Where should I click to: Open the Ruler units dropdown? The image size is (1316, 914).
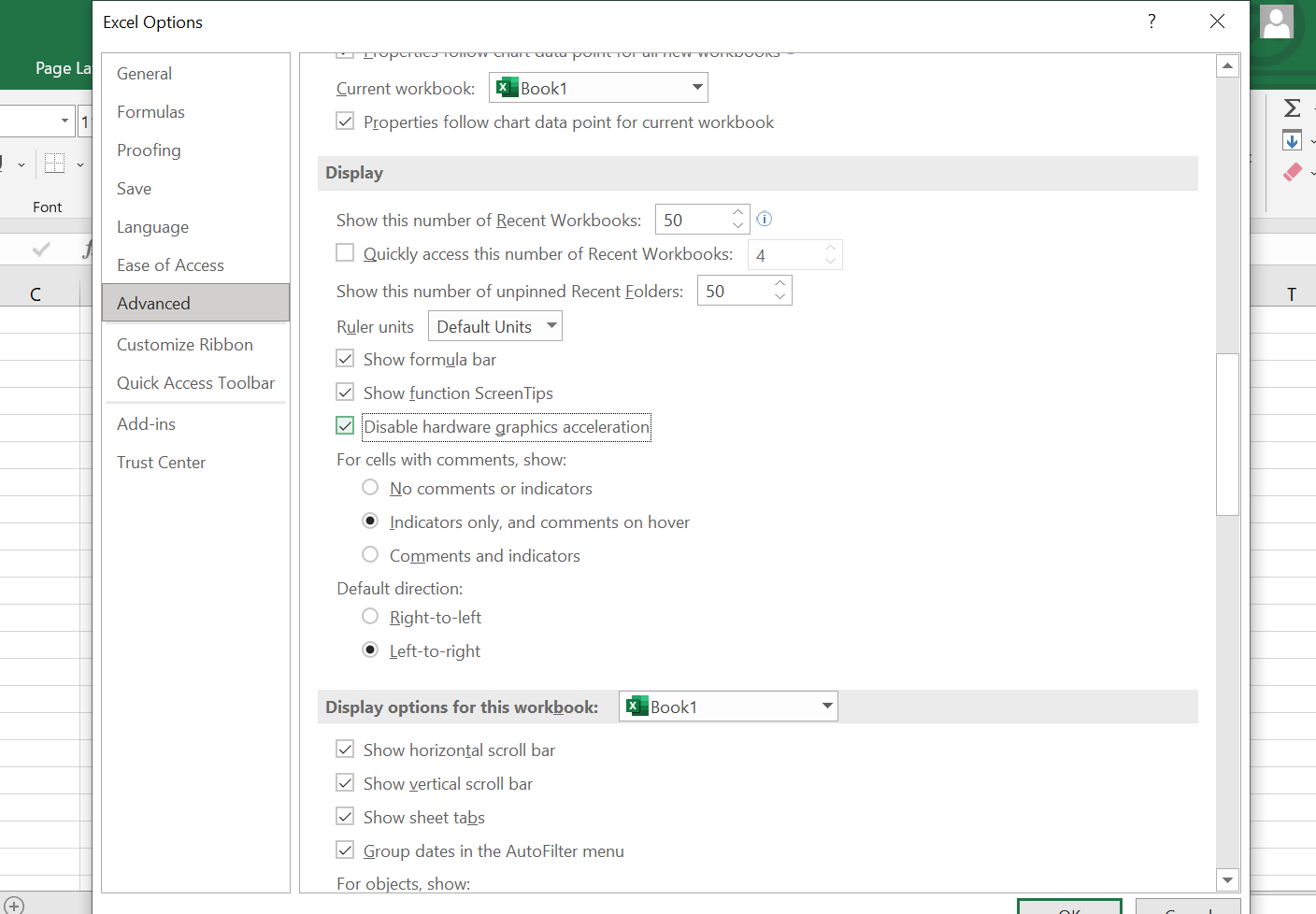495,326
